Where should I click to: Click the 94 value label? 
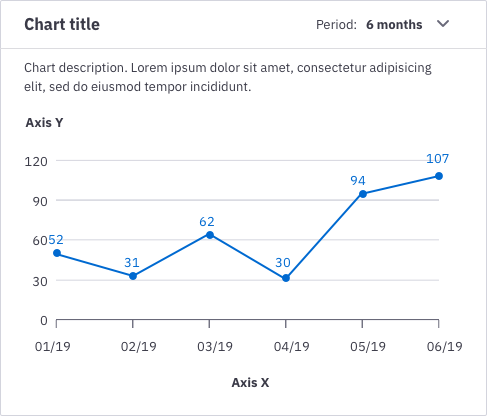point(358,181)
